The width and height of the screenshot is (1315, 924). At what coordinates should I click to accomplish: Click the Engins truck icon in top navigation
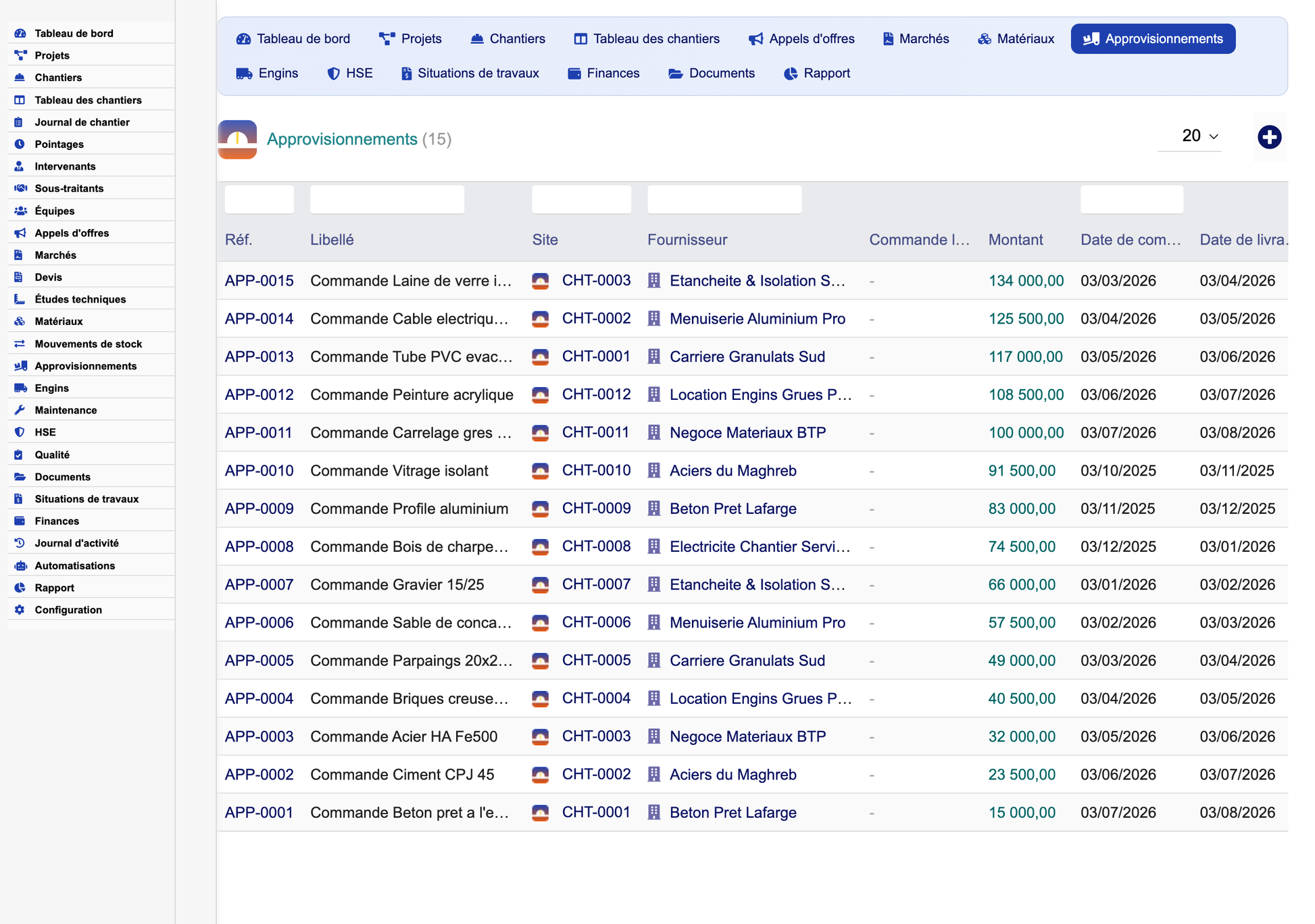(x=244, y=74)
